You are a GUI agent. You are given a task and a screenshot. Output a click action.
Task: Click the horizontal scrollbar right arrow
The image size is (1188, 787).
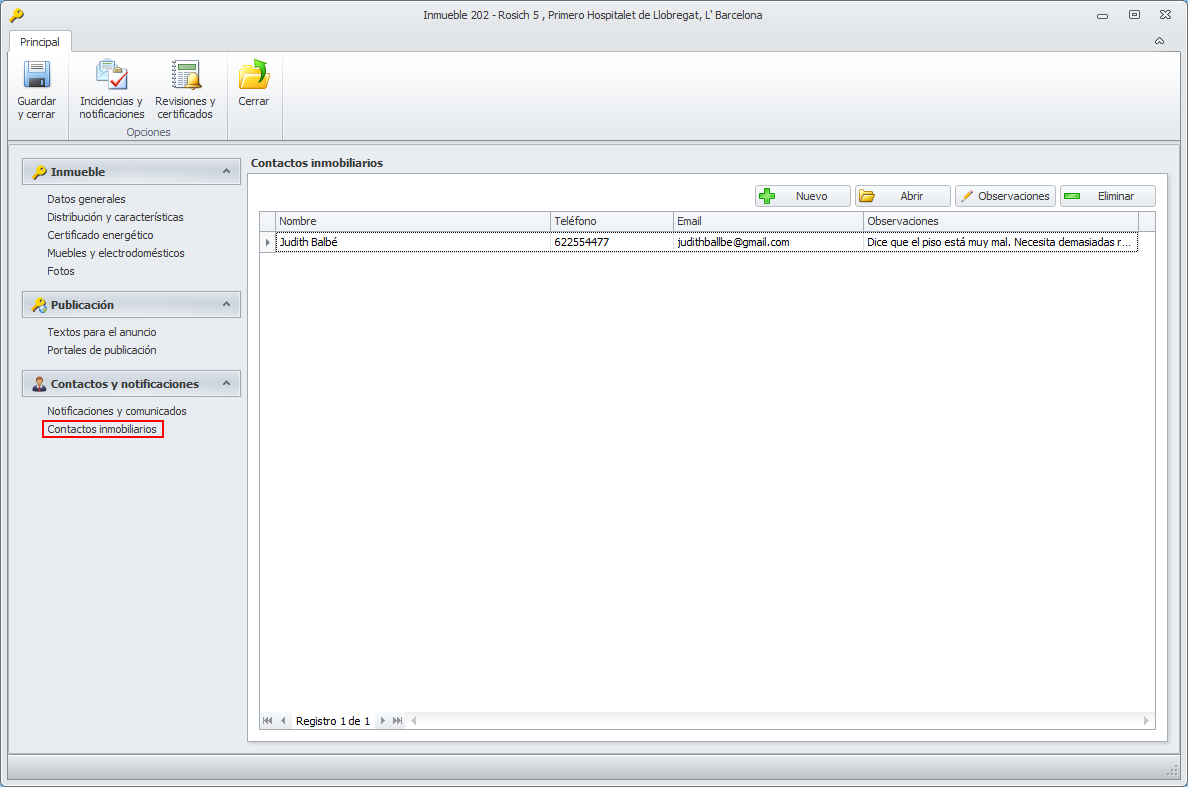coord(1146,721)
